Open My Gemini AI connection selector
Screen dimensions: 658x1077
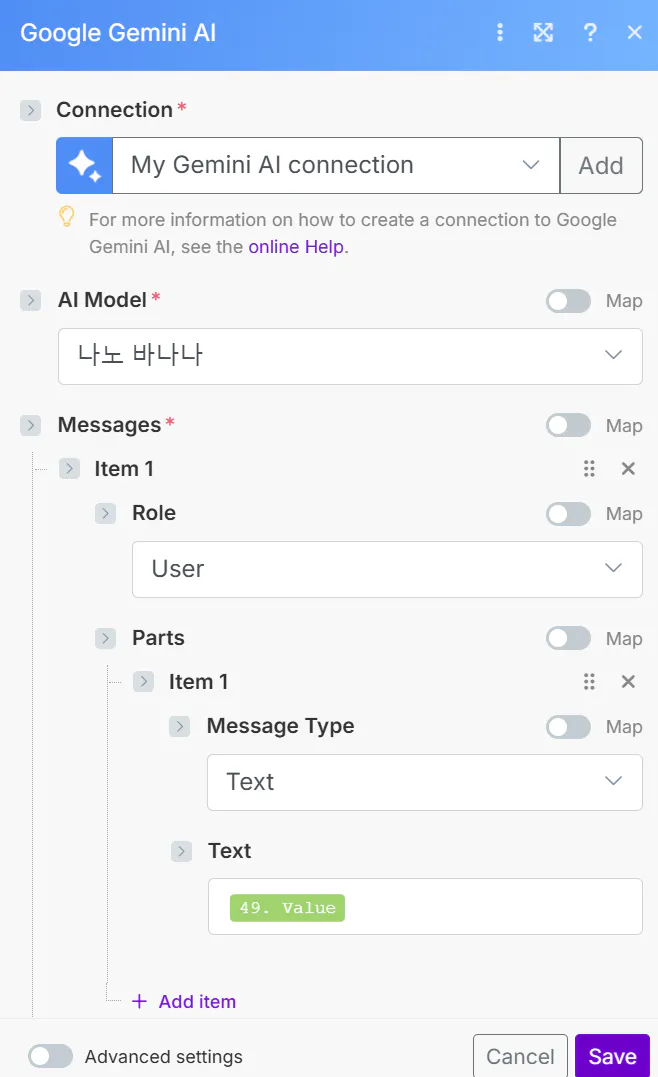click(335, 165)
